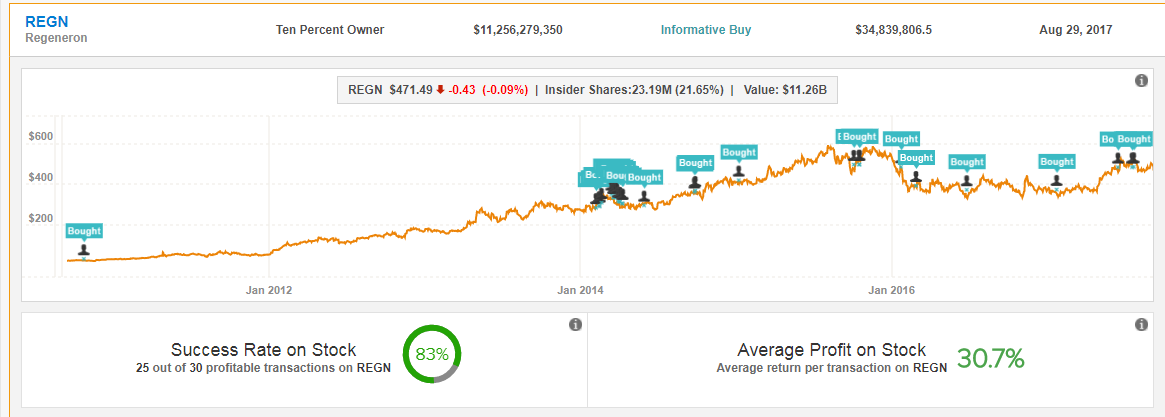Click the Average Profit on Stock heading
1165x417 pixels.
pyautogui.click(x=832, y=350)
